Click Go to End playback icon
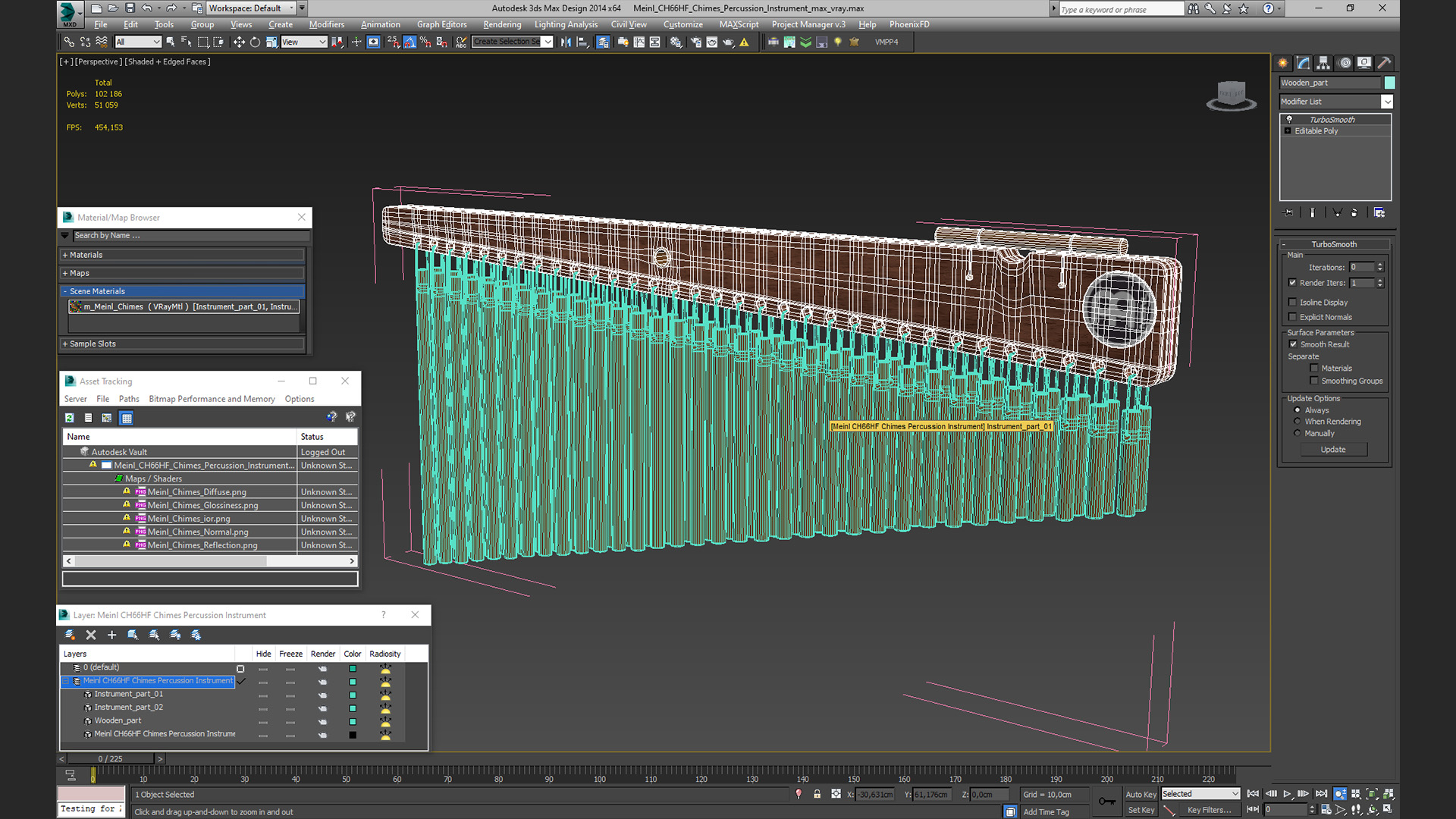The image size is (1456, 819). [x=1321, y=794]
